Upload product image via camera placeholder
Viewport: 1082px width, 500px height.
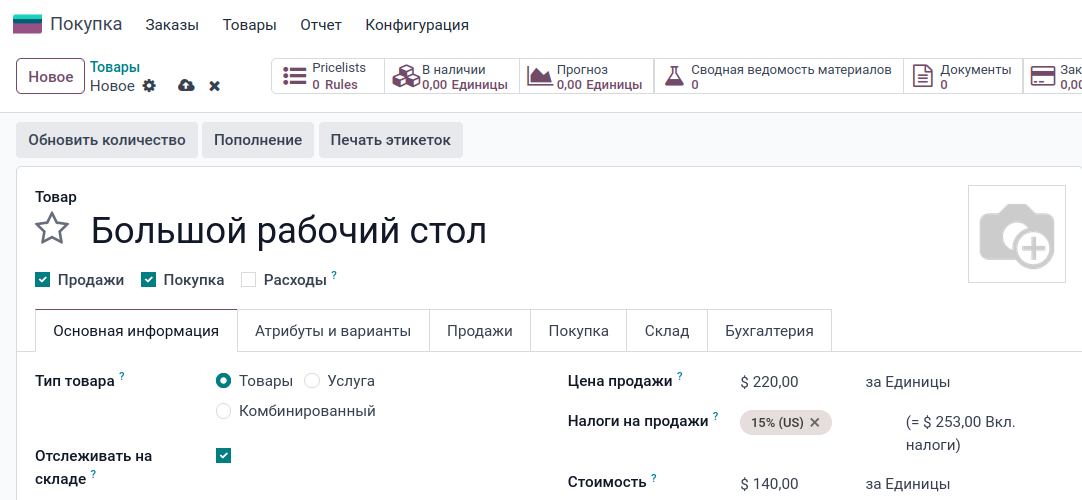(x=1017, y=234)
